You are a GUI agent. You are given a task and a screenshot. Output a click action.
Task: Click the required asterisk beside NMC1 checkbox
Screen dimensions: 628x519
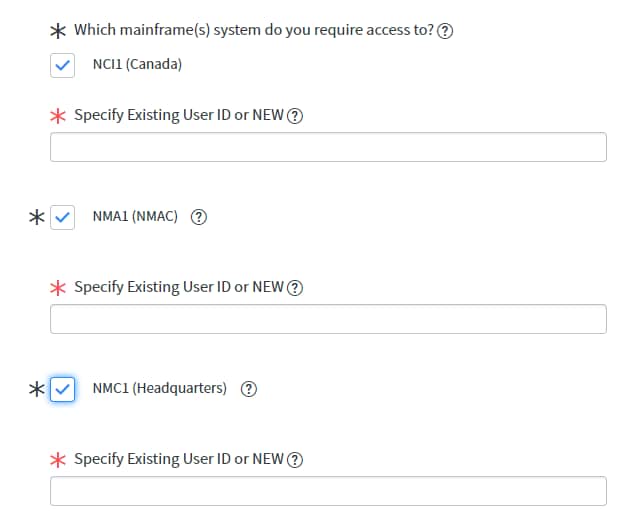click(x=37, y=389)
